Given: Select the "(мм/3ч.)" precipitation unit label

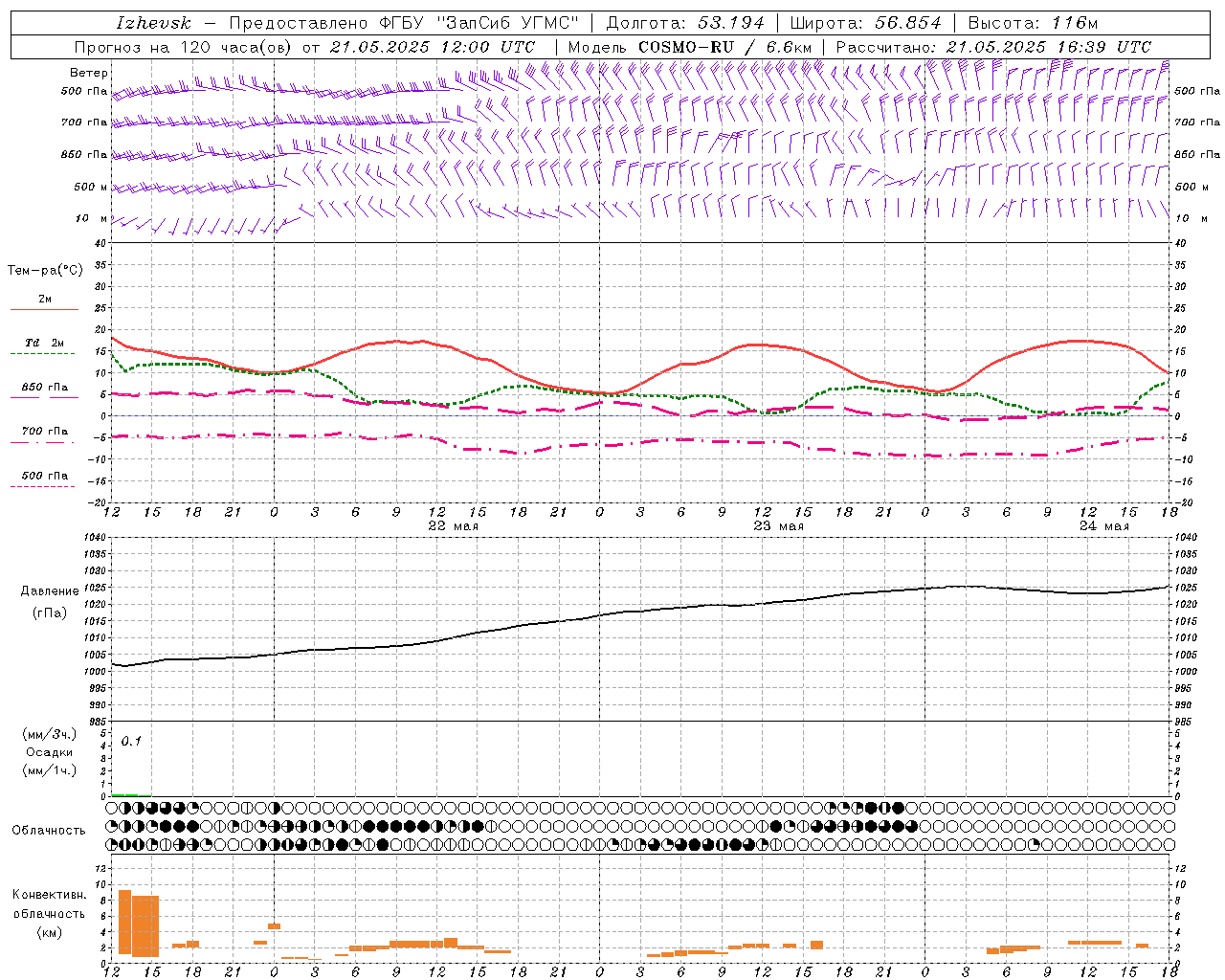Looking at the screenshot, I should click(50, 734).
